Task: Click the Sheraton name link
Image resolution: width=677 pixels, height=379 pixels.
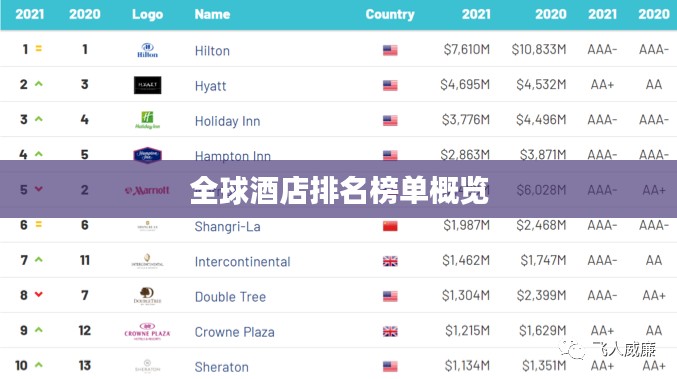Action: click(x=221, y=367)
